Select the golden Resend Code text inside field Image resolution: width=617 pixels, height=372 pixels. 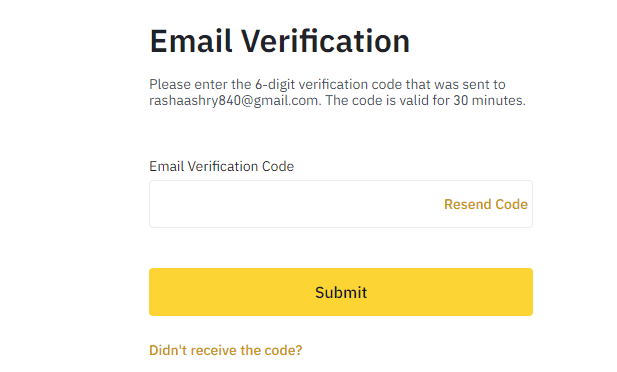pos(486,204)
